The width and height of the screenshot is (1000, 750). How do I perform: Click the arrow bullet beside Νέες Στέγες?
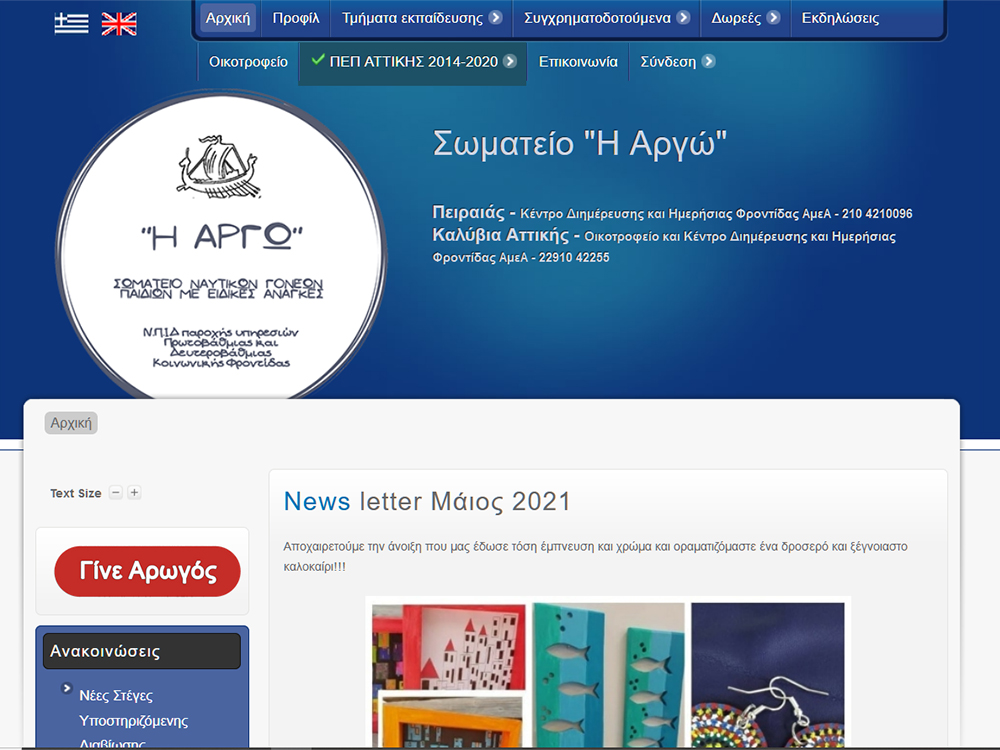tap(66, 688)
